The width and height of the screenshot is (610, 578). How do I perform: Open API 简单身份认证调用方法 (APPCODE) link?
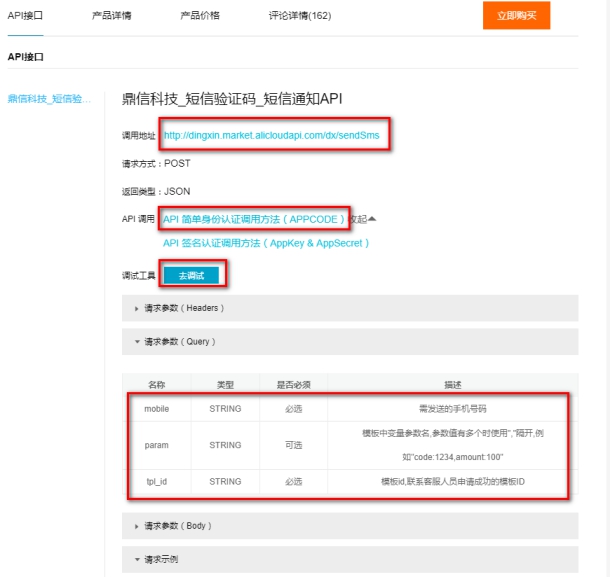tap(254, 219)
